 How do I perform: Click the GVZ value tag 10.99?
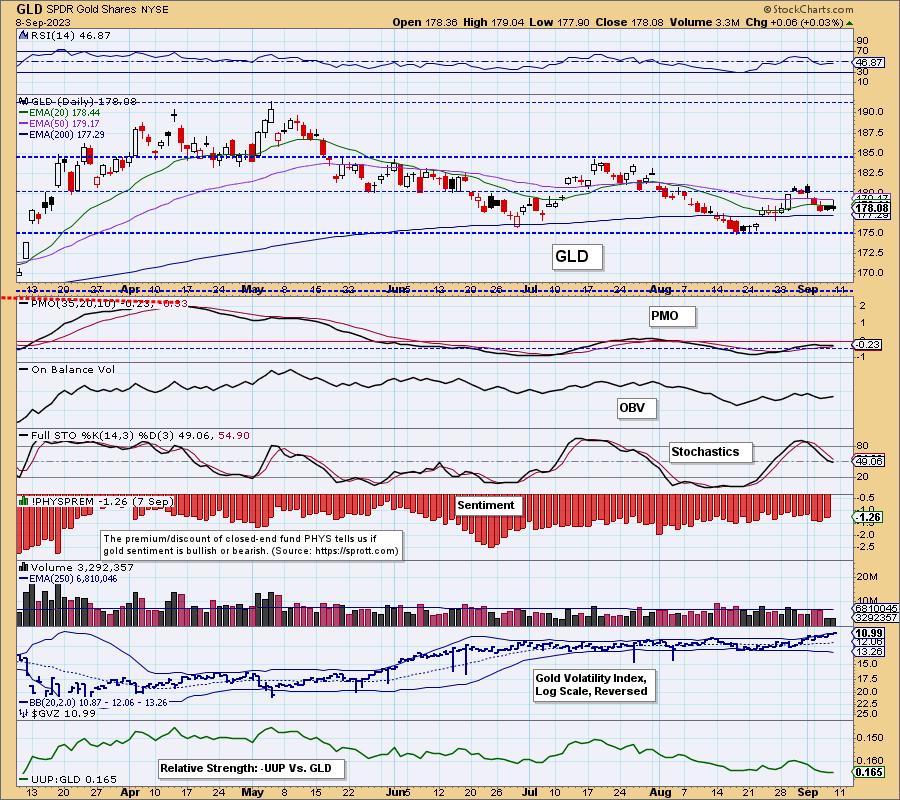pyautogui.click(x=869, y=633)
